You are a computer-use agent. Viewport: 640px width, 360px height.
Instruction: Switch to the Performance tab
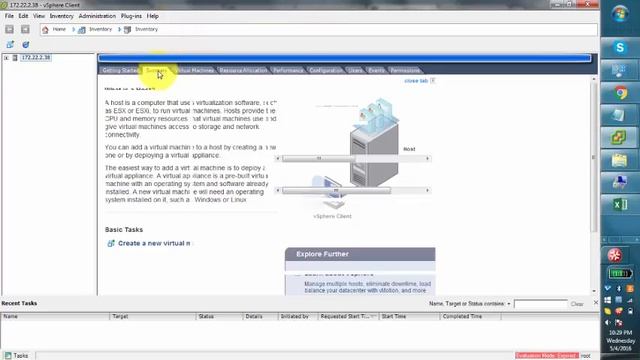(x=288, y=70)
